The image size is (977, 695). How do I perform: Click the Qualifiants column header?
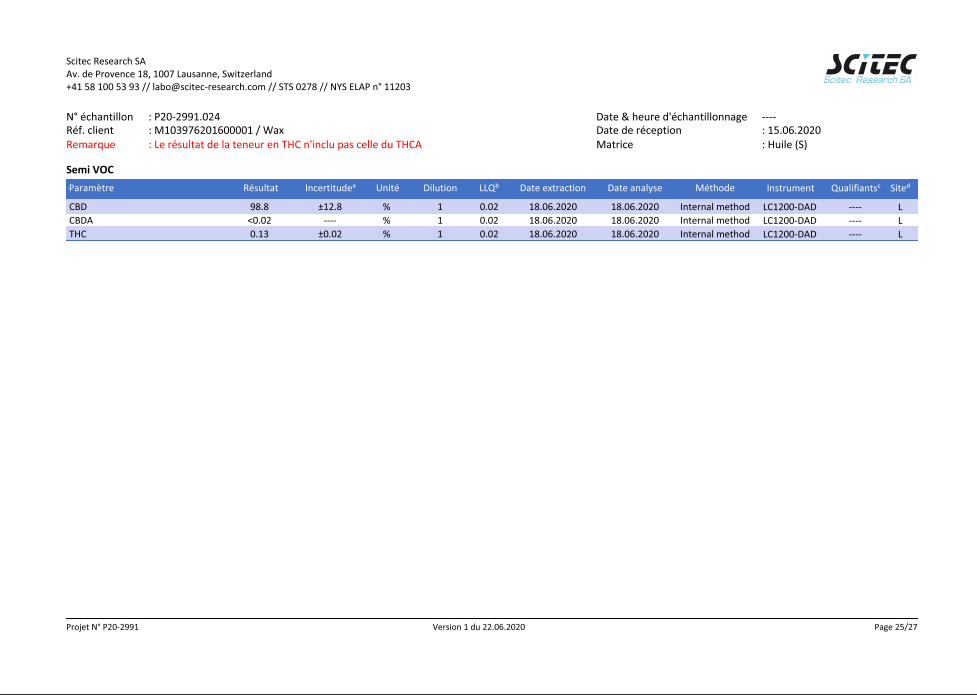click(x=855, y=188)
